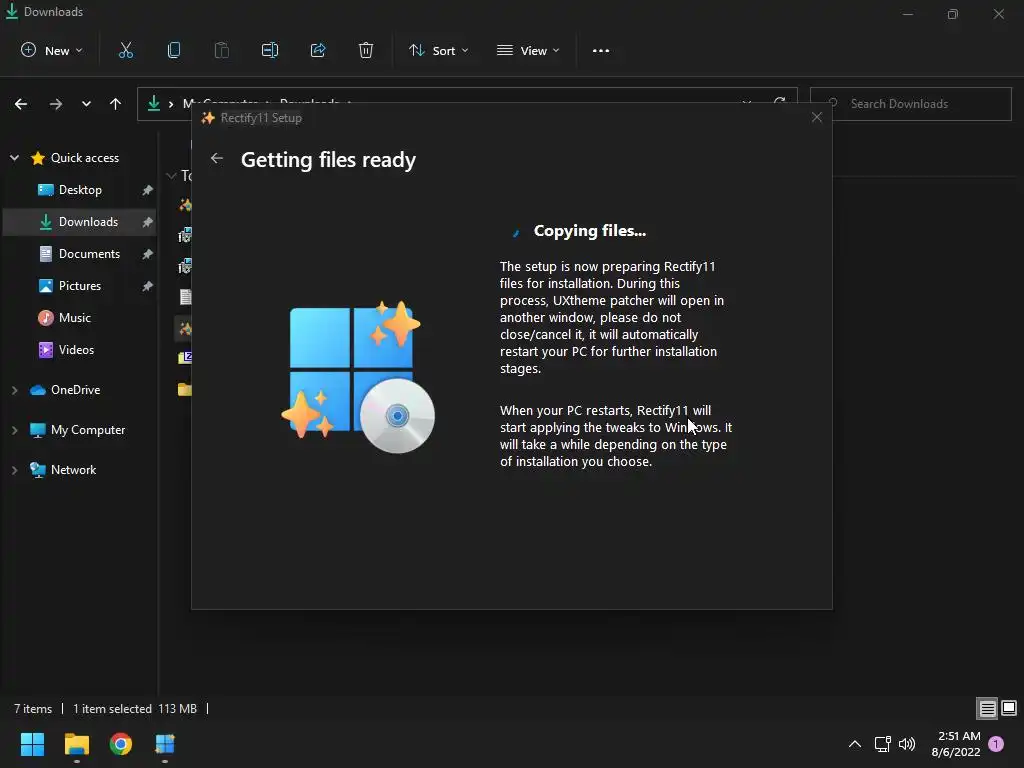Open Videos in the sidebar

click(x=67, y=349)
